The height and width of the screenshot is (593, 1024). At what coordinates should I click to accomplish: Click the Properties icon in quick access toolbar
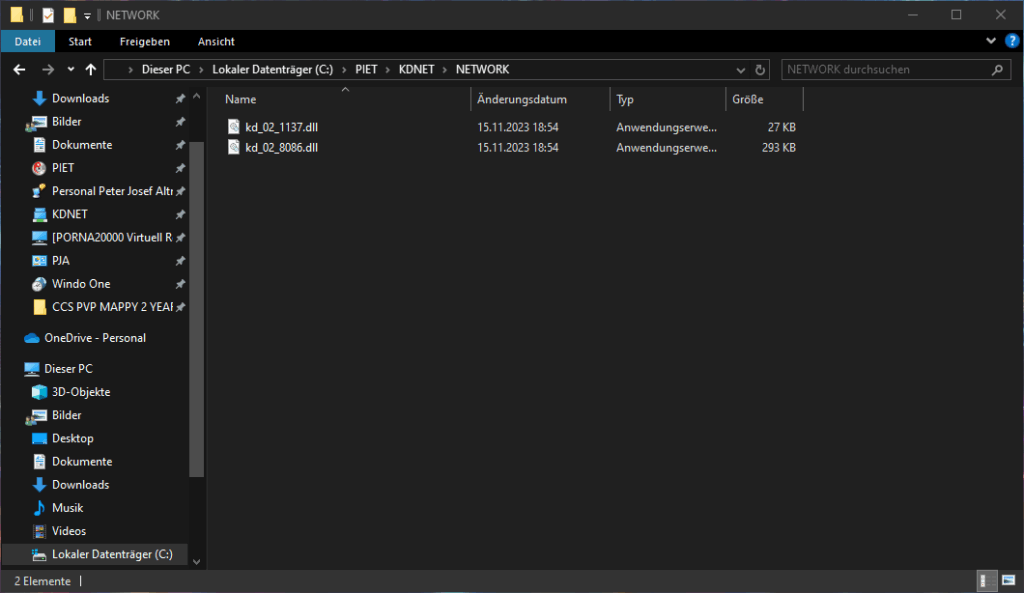pos(48,15)
